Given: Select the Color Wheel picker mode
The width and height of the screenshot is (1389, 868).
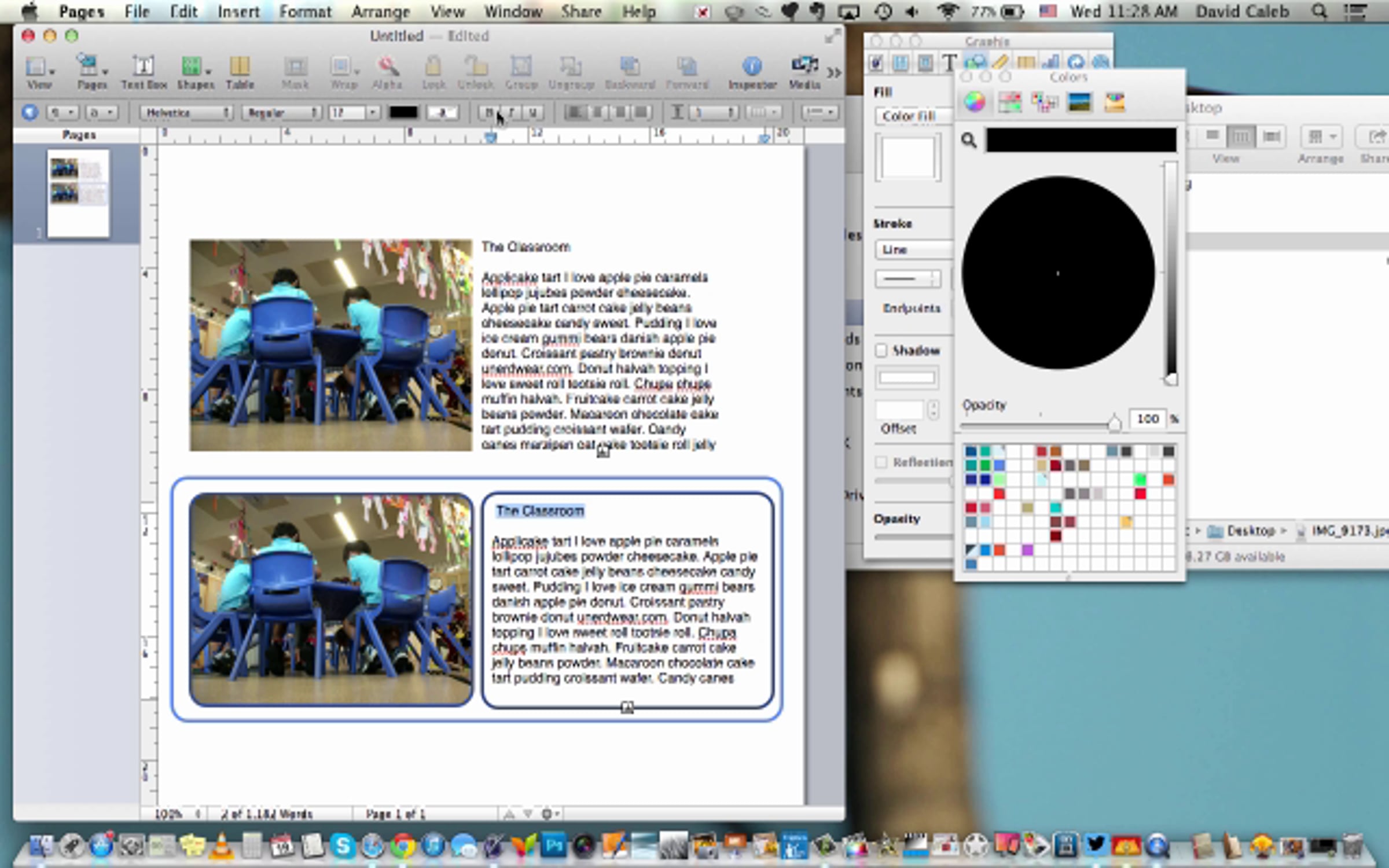Looking at the screenshot, I should (975, 102).
